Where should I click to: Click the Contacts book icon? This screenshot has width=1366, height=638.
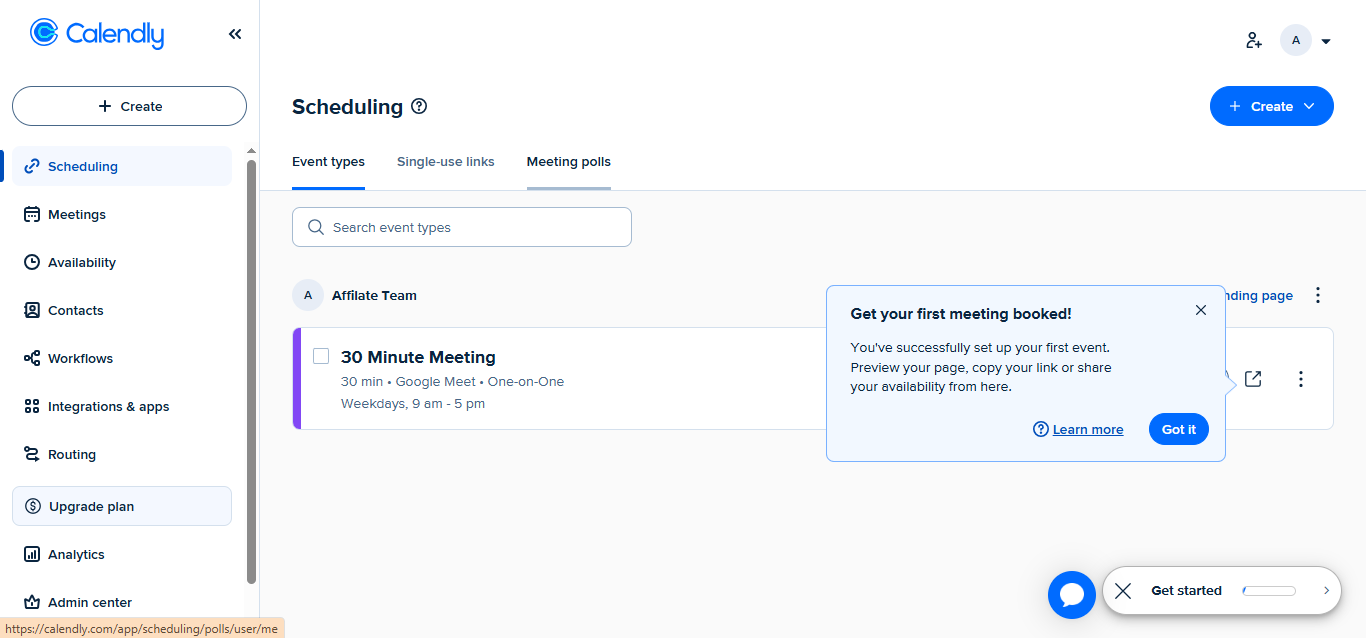[32, 310]
